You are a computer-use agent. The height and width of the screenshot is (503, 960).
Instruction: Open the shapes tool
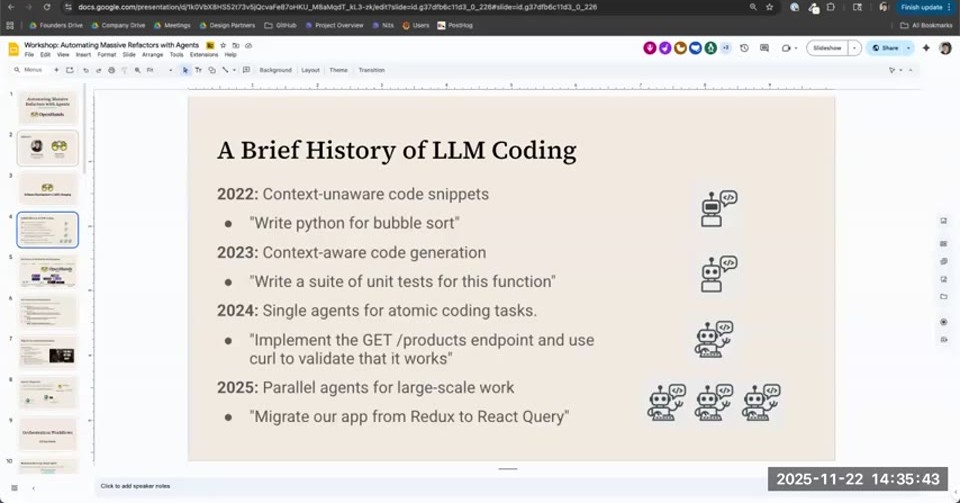(x=212, y=70)
